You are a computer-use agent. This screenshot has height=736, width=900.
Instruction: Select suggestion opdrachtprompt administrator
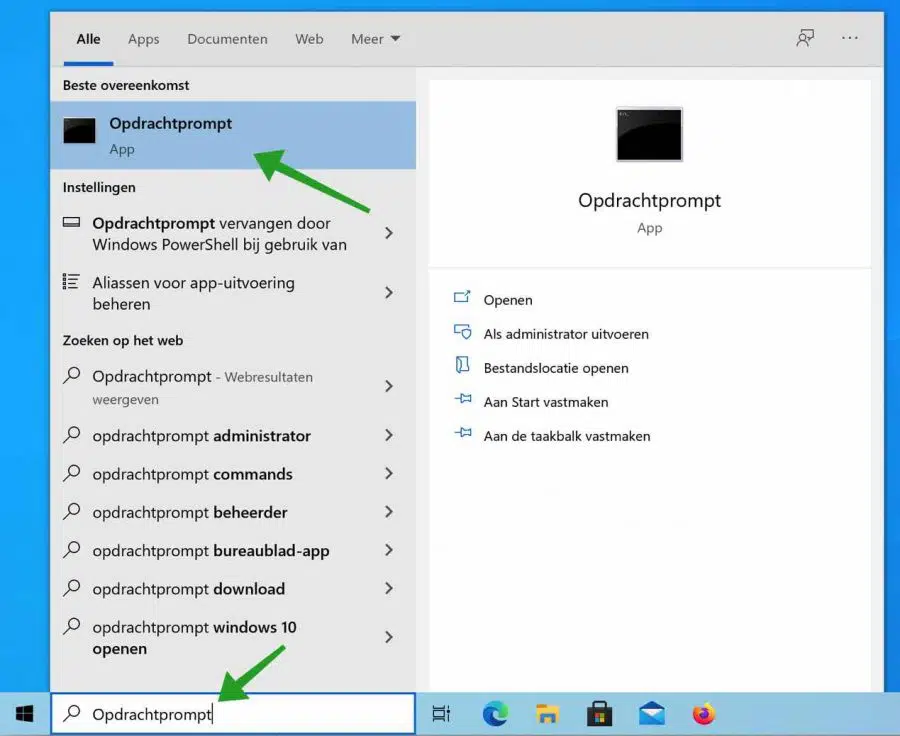click(233, 436)
